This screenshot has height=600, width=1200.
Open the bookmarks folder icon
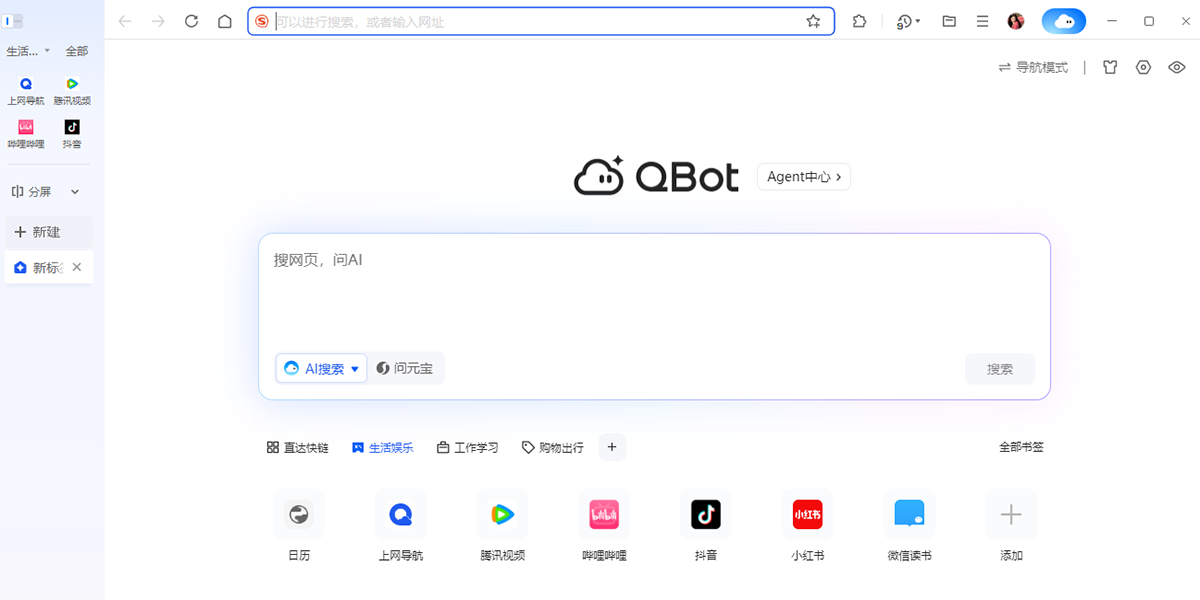click(x=949, y=21)
